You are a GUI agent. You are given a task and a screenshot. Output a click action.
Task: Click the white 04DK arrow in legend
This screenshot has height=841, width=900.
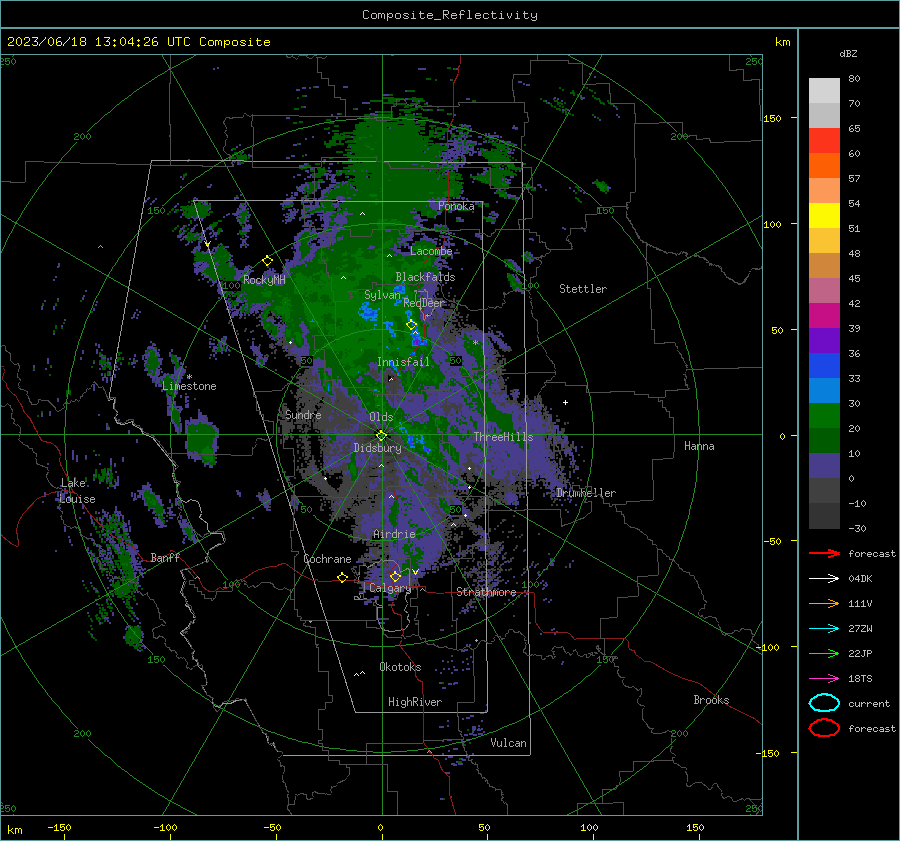pos(824,578)
